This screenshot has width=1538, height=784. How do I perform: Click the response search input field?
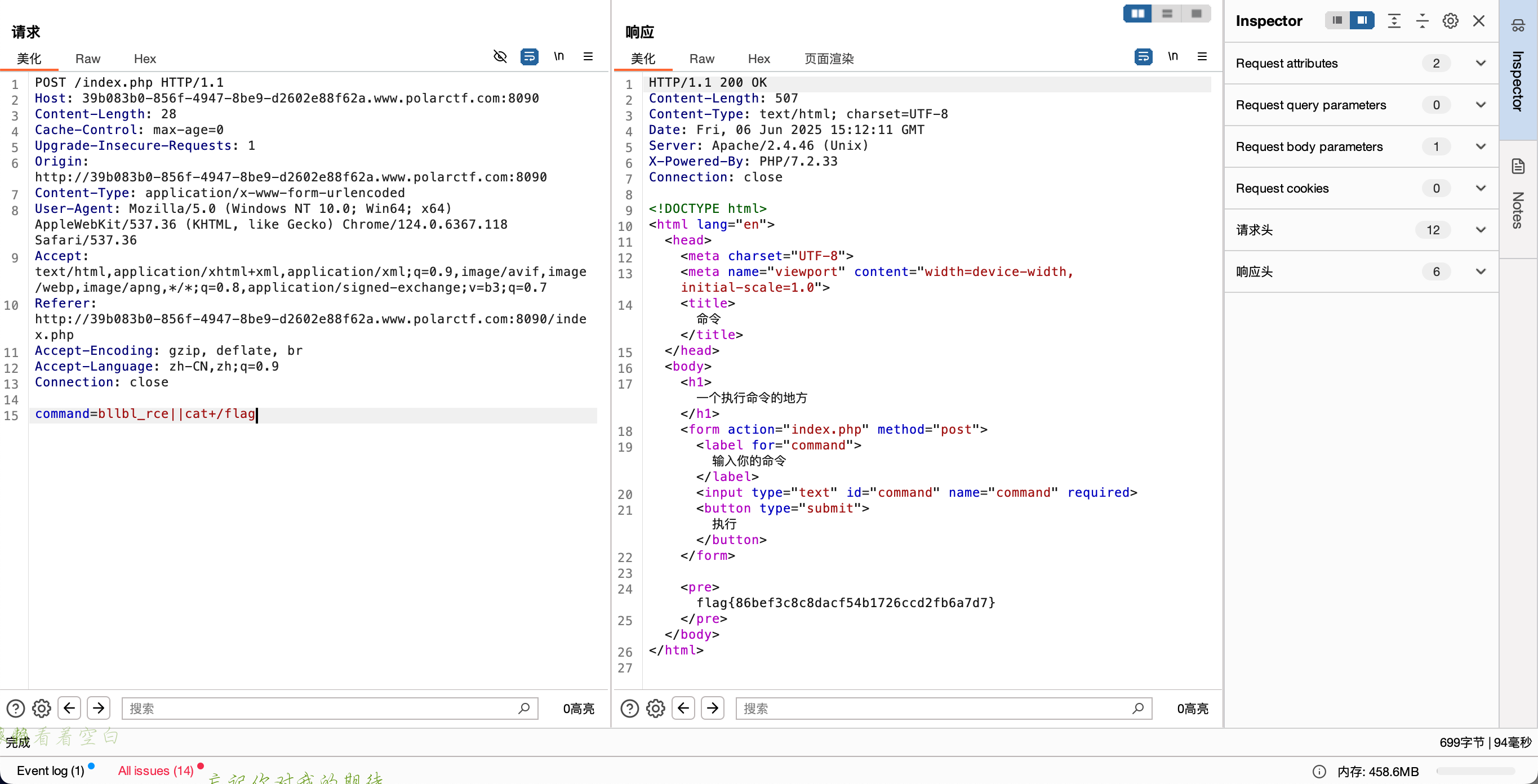point(935,708)
